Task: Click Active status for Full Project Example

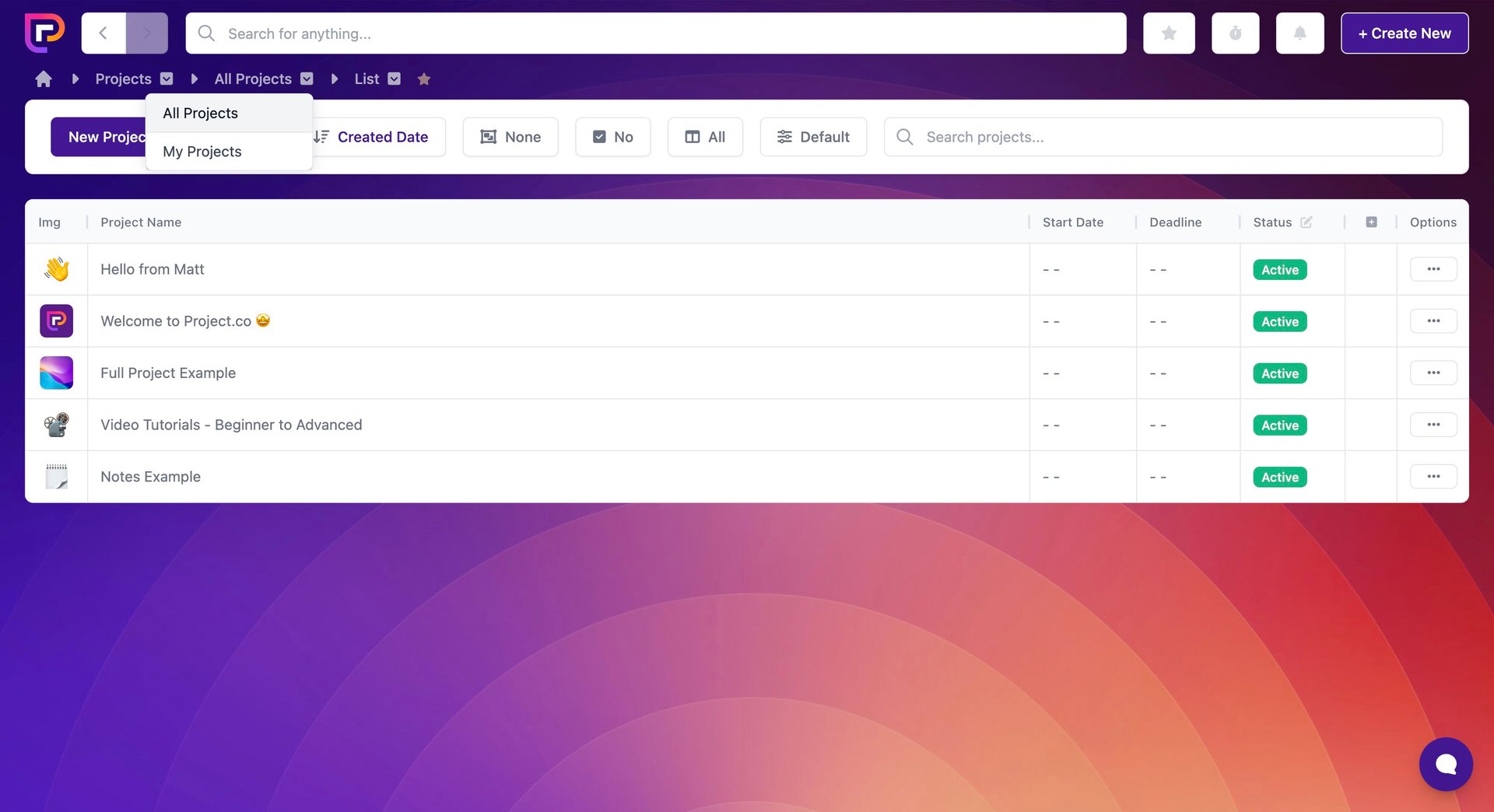Action: 1280,373
